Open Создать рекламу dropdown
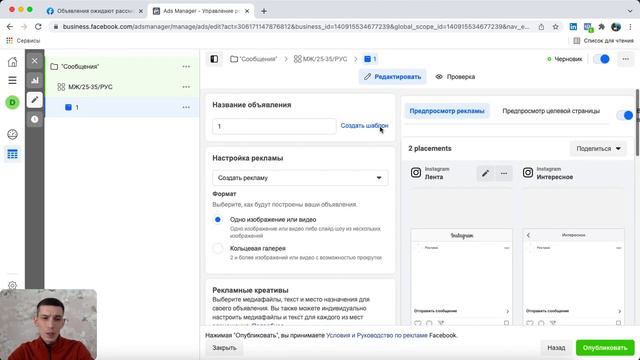The height and width of the screenshot is (360, 640). click(300, 178)
